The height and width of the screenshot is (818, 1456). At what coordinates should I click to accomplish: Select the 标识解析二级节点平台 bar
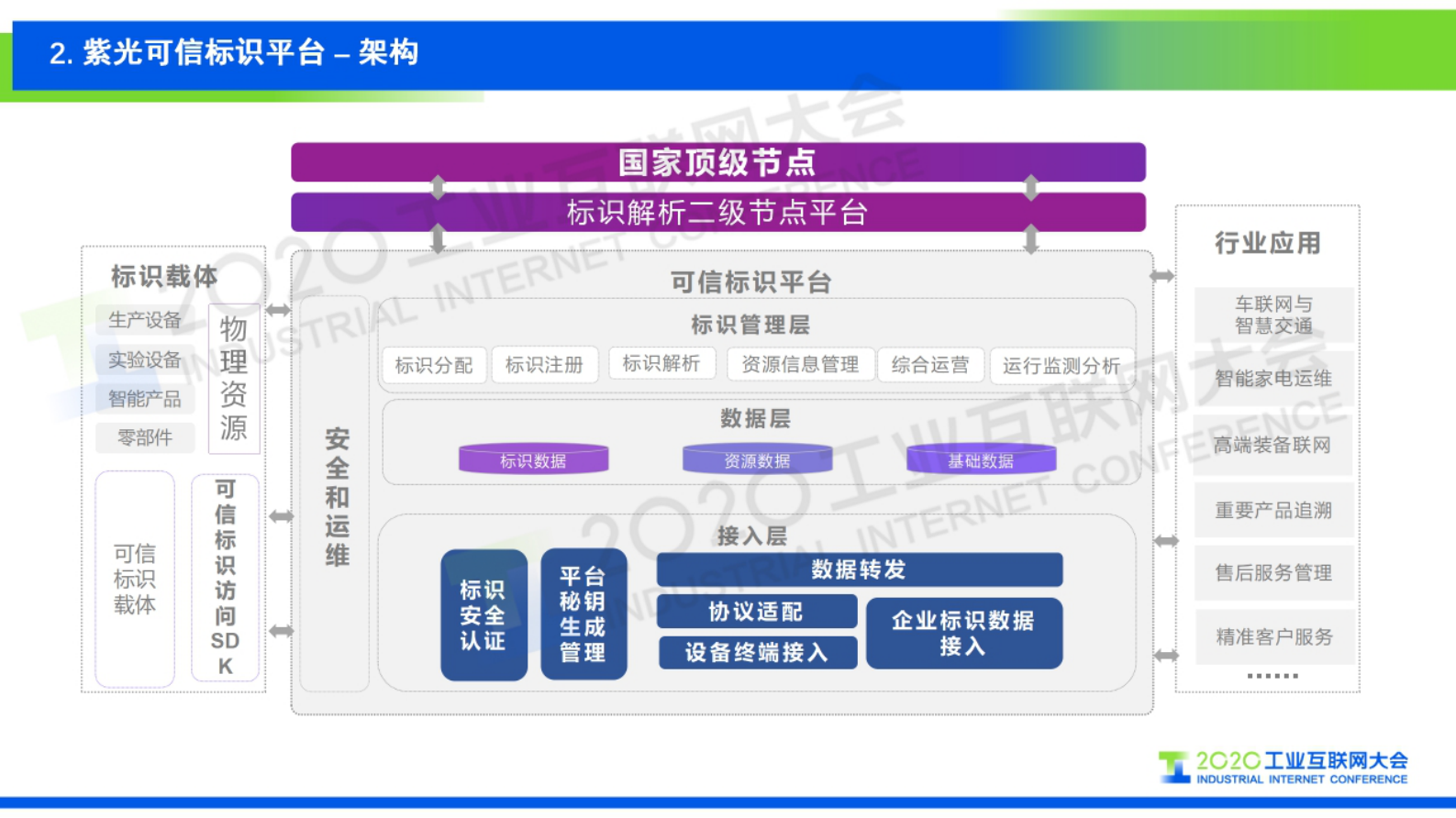click(x=717, y=212)
